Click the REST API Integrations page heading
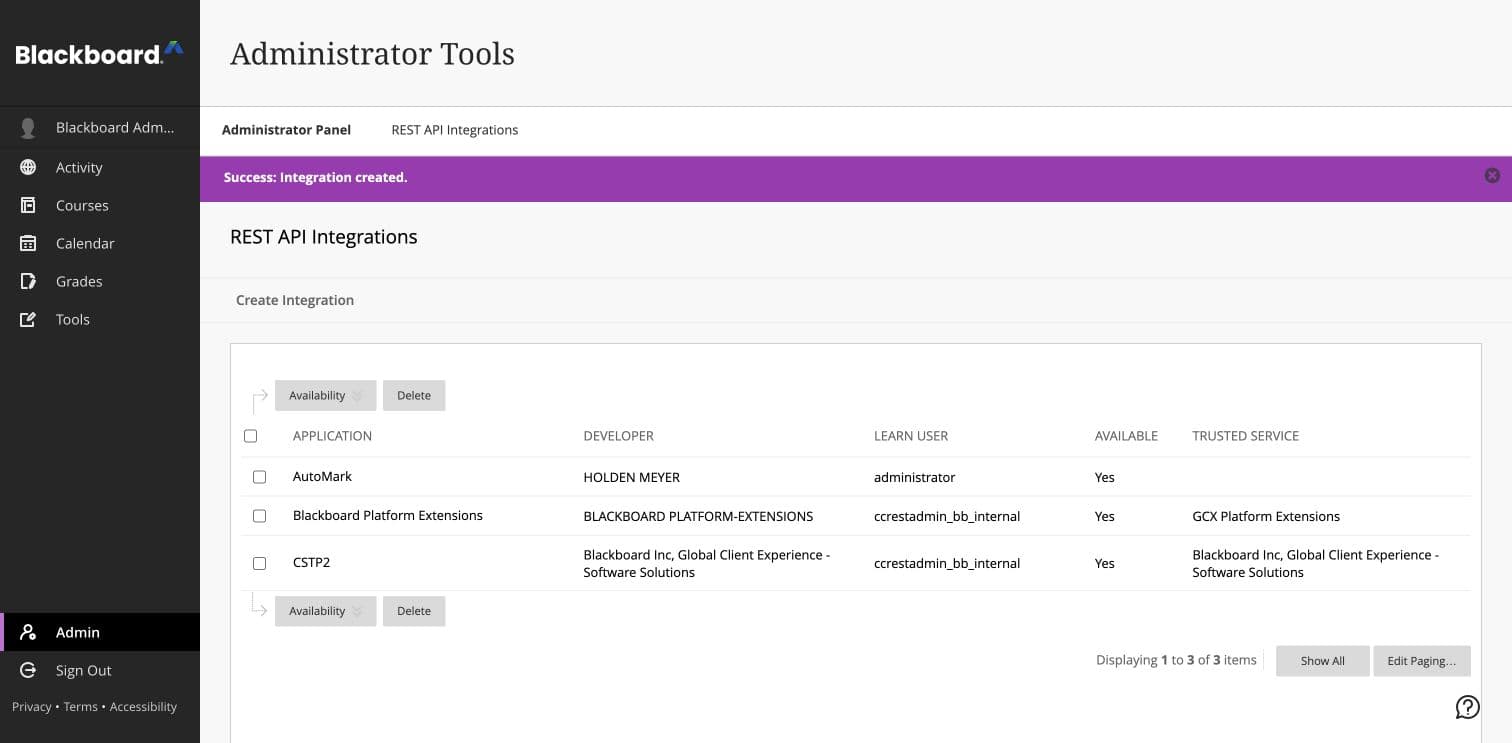 click(x=323, y=237)
